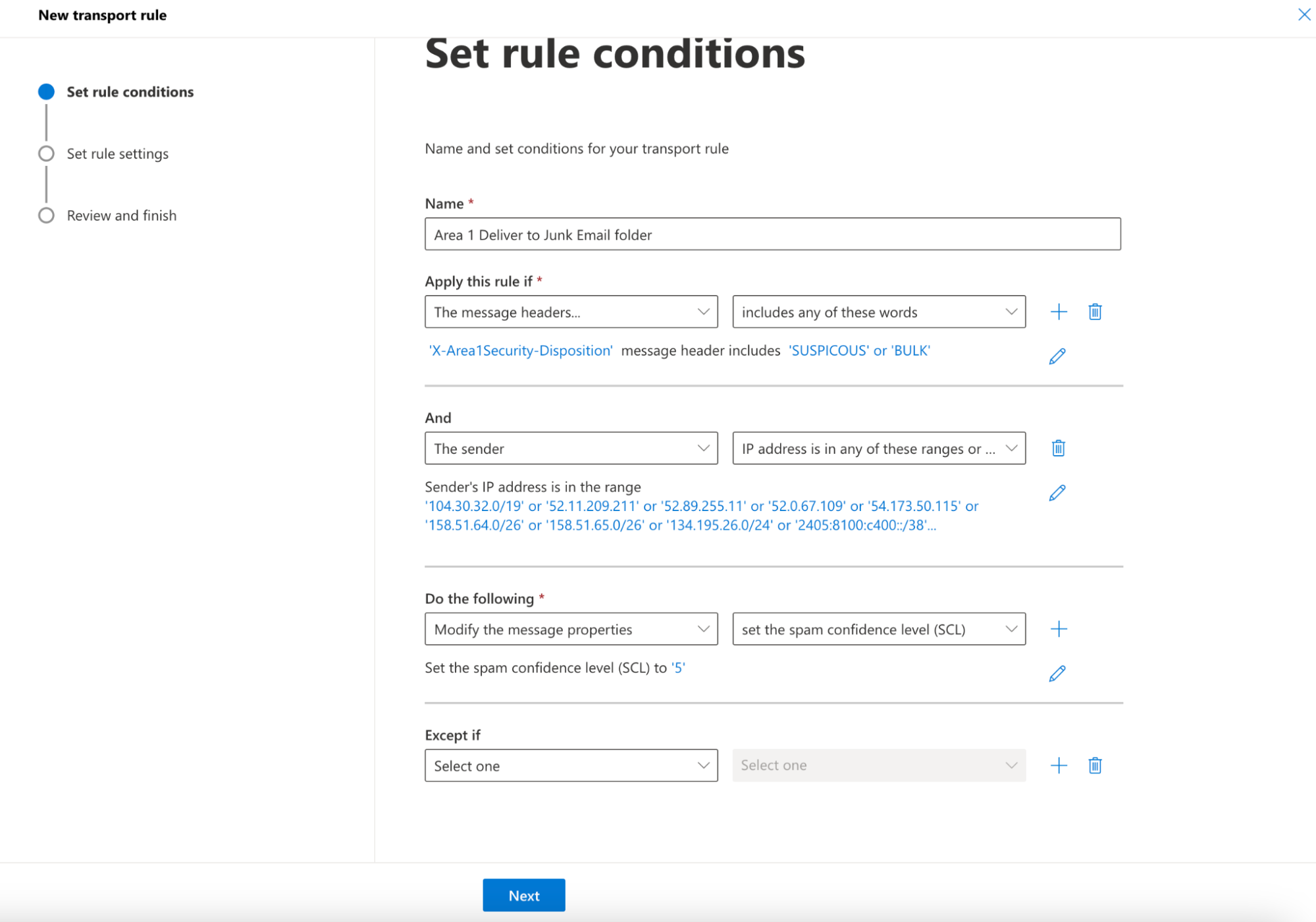Jump to the Review and finish step
This screenshot has height=922, width=1316.
tap(121, 215)
